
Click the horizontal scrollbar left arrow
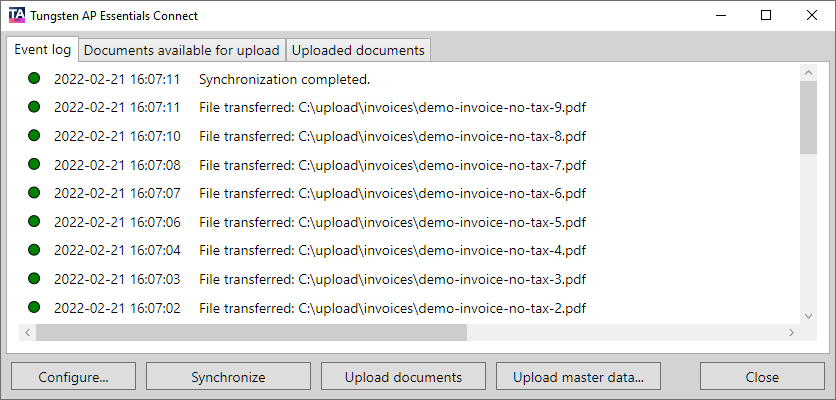[27, 332]
